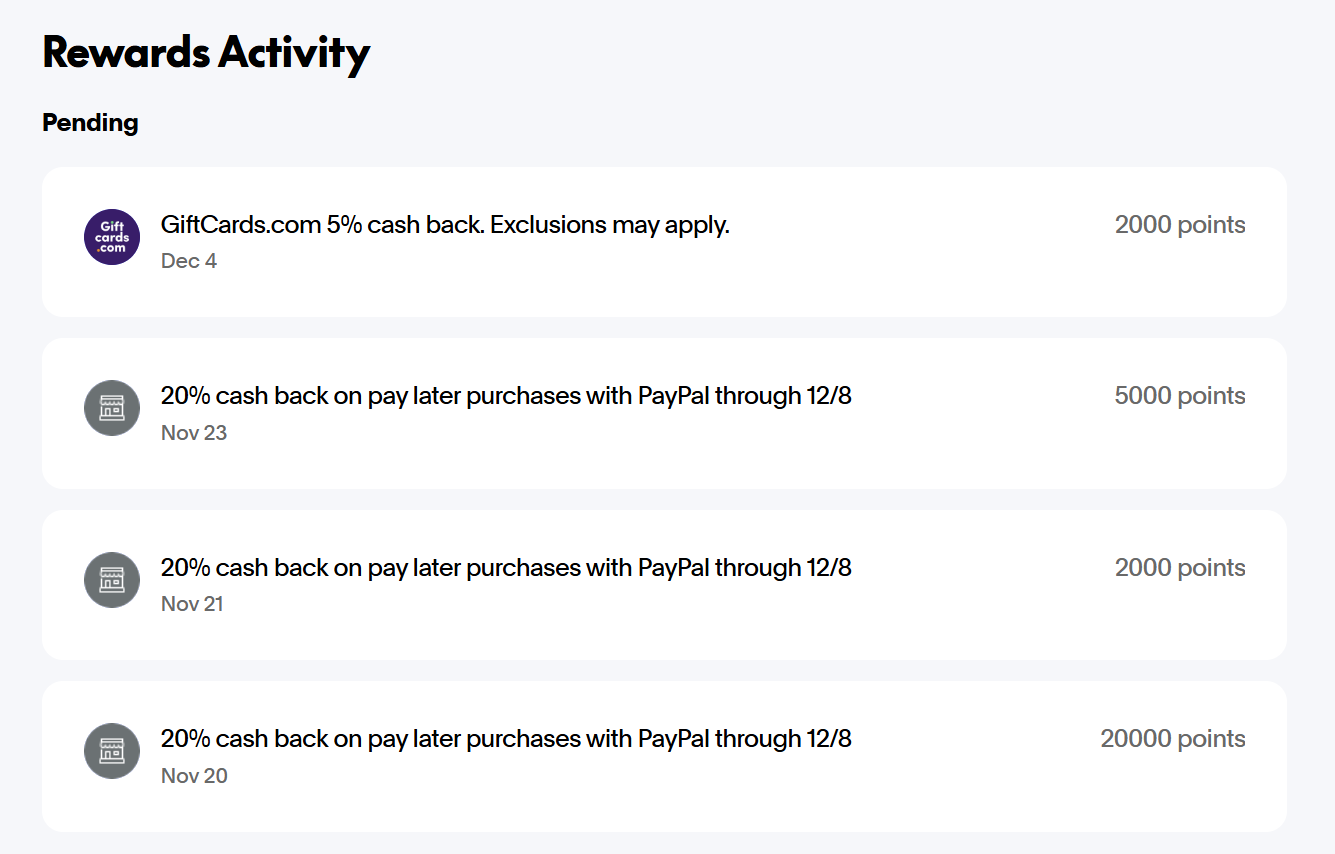The width and height of the screenshot is (1335, 854).
Task: Click the Pending section label
Action: tap(90, 123)
